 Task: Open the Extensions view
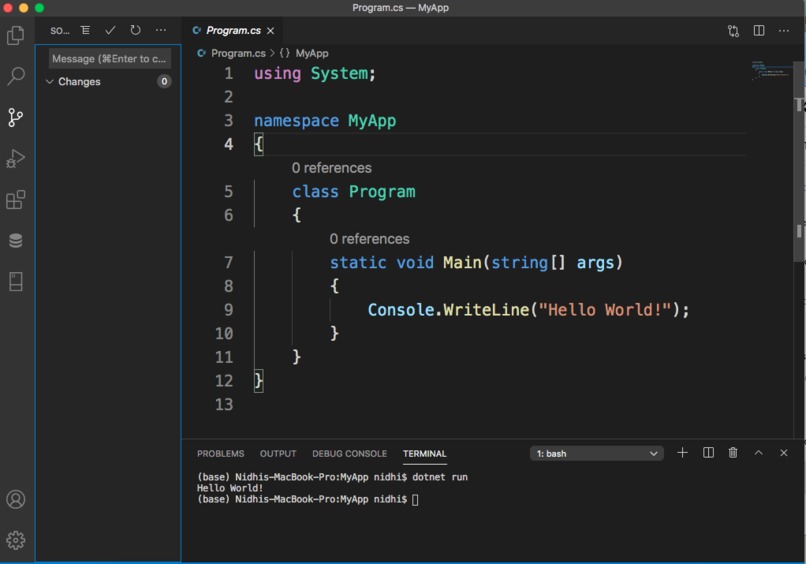(x=15, y=199)
